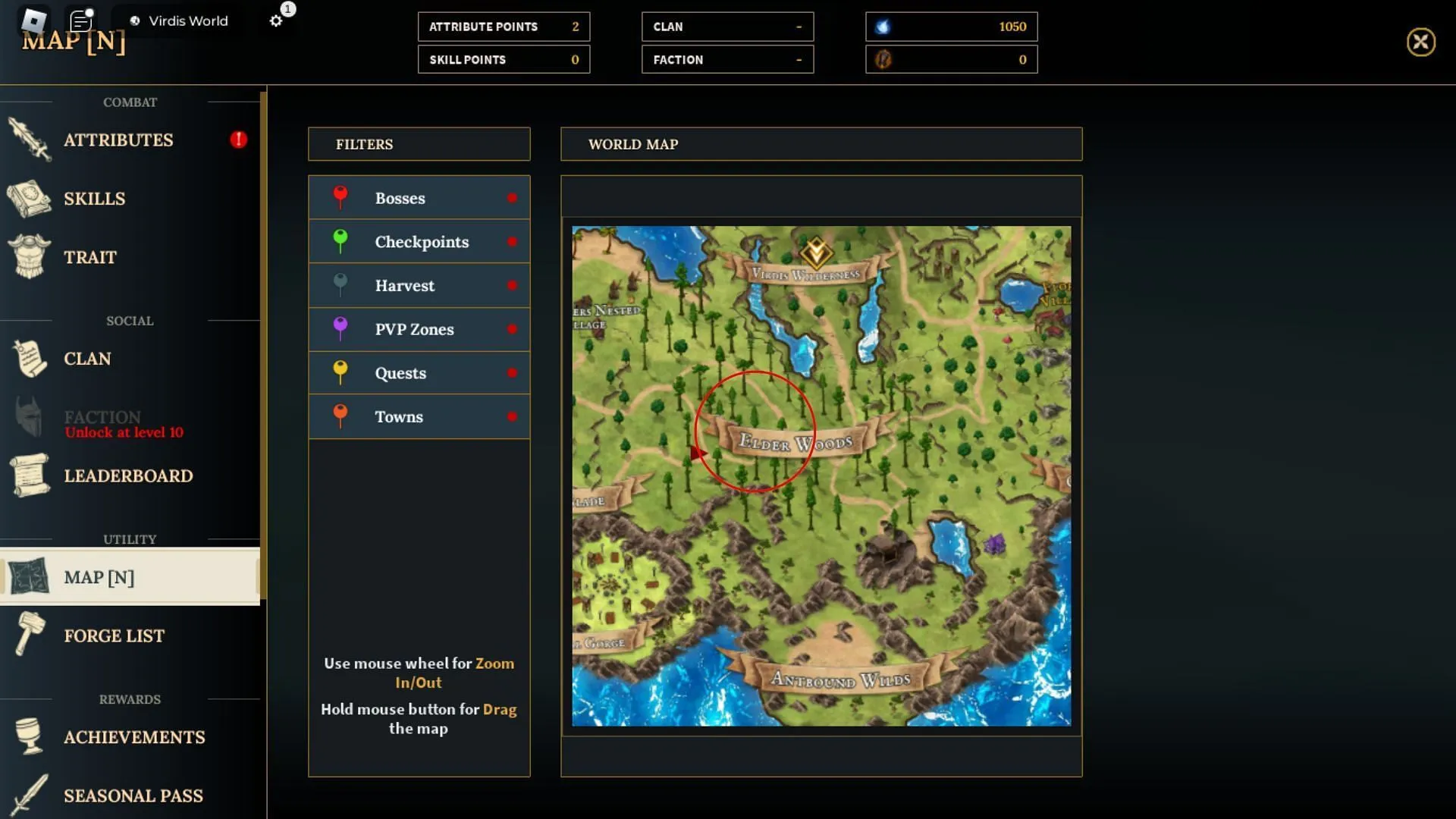Open the Leaderboard panel
This screenshot has width=1456, height=819.
point(129,476)
